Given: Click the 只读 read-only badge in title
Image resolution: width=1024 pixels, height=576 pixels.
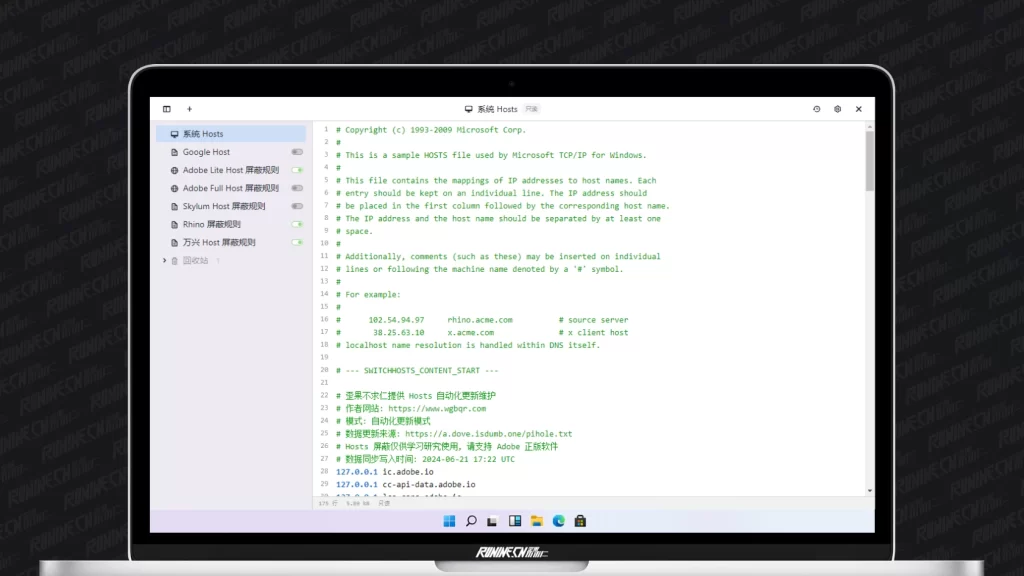Looking at the screenshot, I should (532, 109).
